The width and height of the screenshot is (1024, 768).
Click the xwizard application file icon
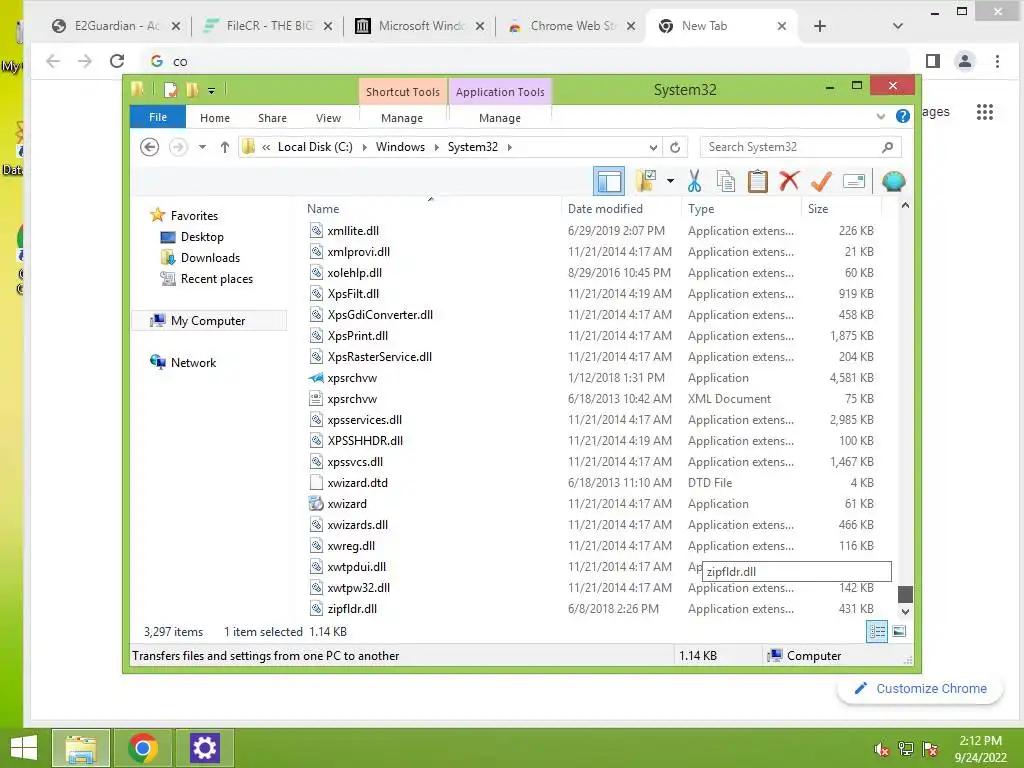(x=316, y=504)
